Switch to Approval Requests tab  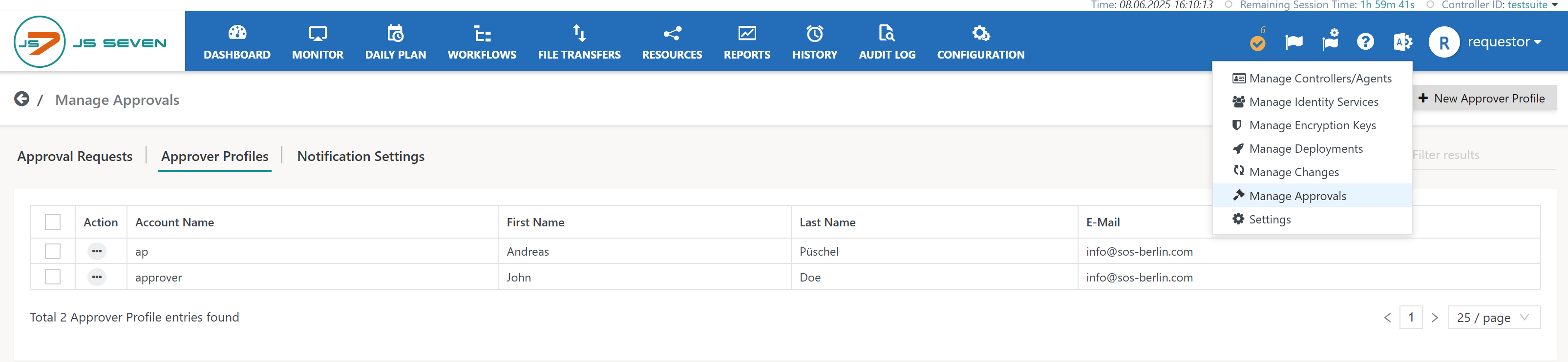pos(75,156)
